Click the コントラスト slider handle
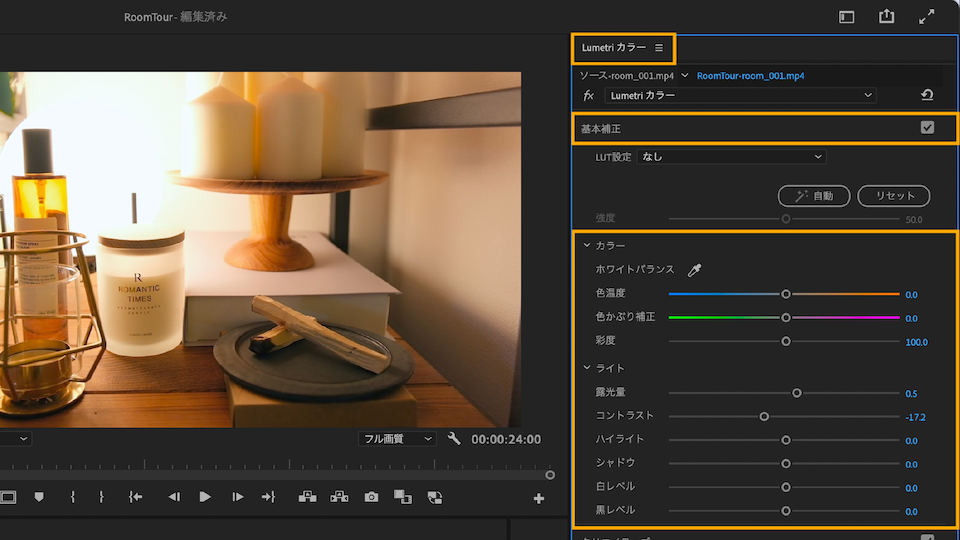Screen dimensions: 960x540 click(x=764, y=417)
